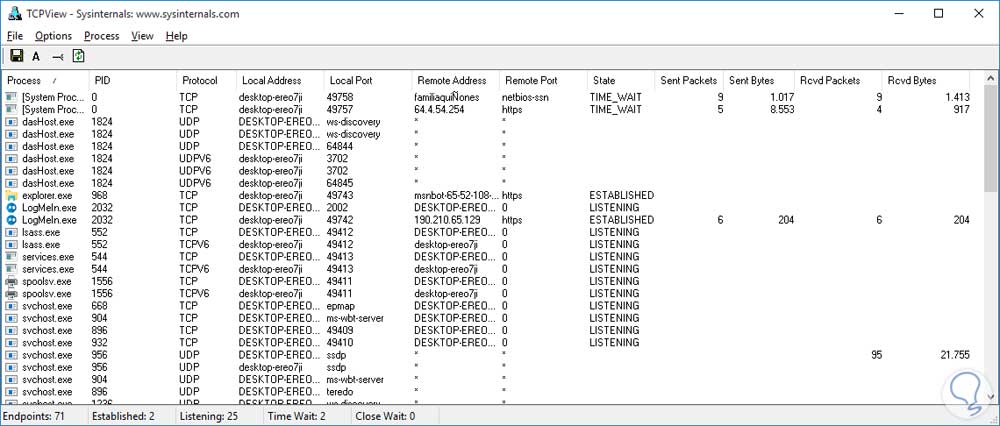
Task: Click the svchost.exe icon on teredo row
Action: [x=11, y=392]
